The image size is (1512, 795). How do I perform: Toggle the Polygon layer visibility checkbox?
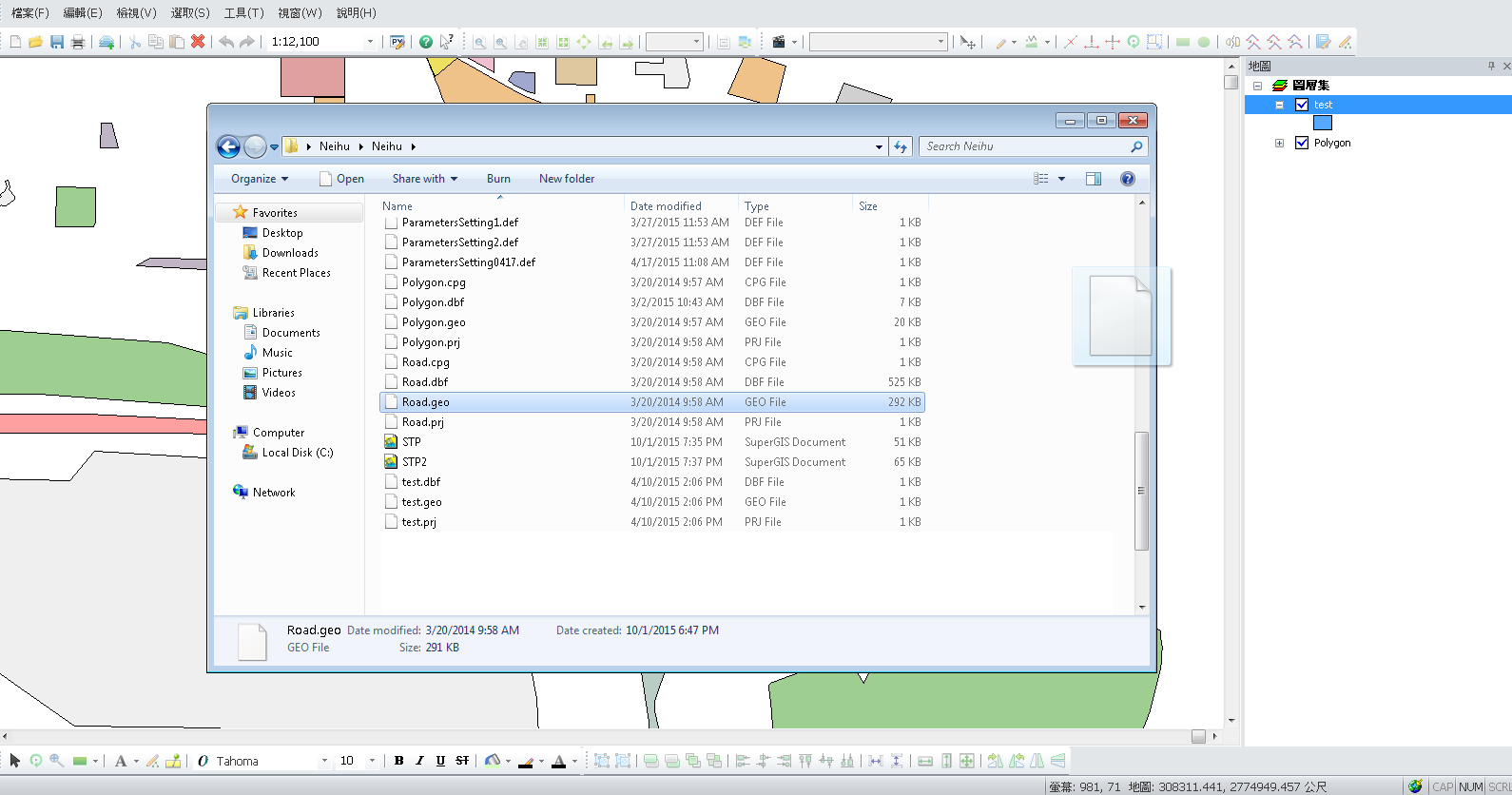[x=1302, y=143]
